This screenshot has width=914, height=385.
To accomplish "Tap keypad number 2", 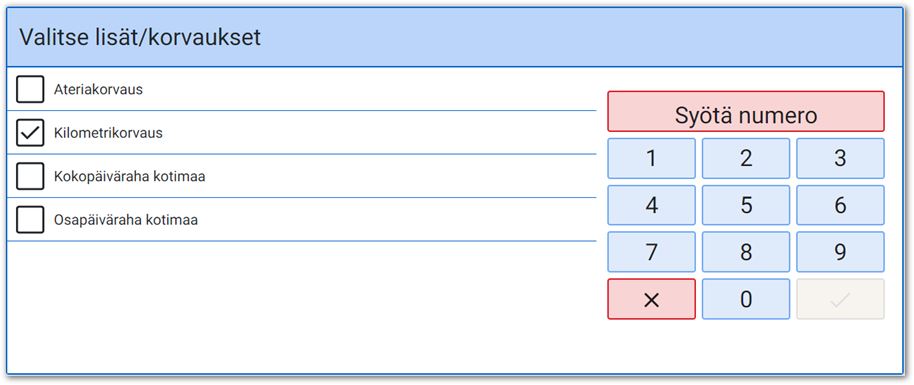I will pos(746,158).
